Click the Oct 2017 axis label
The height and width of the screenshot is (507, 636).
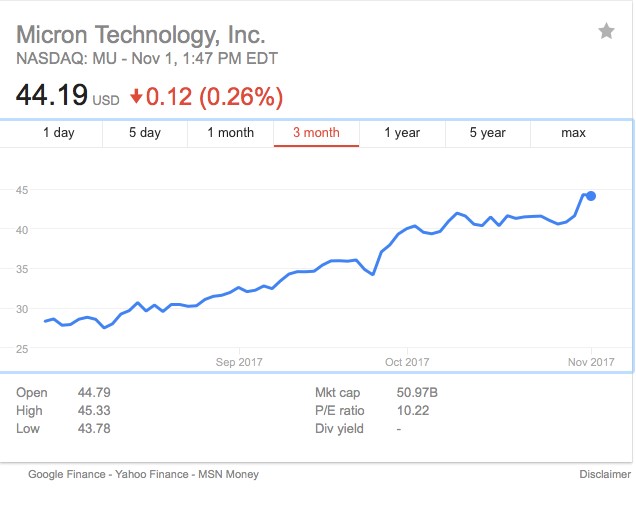(x=407, y=362)
